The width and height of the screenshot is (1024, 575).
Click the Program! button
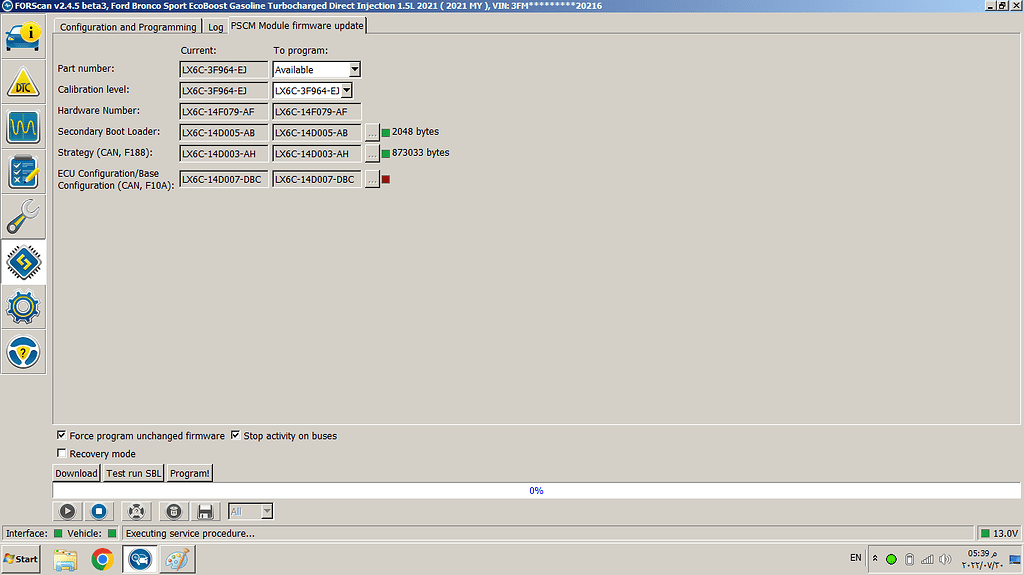click(189, 473)
